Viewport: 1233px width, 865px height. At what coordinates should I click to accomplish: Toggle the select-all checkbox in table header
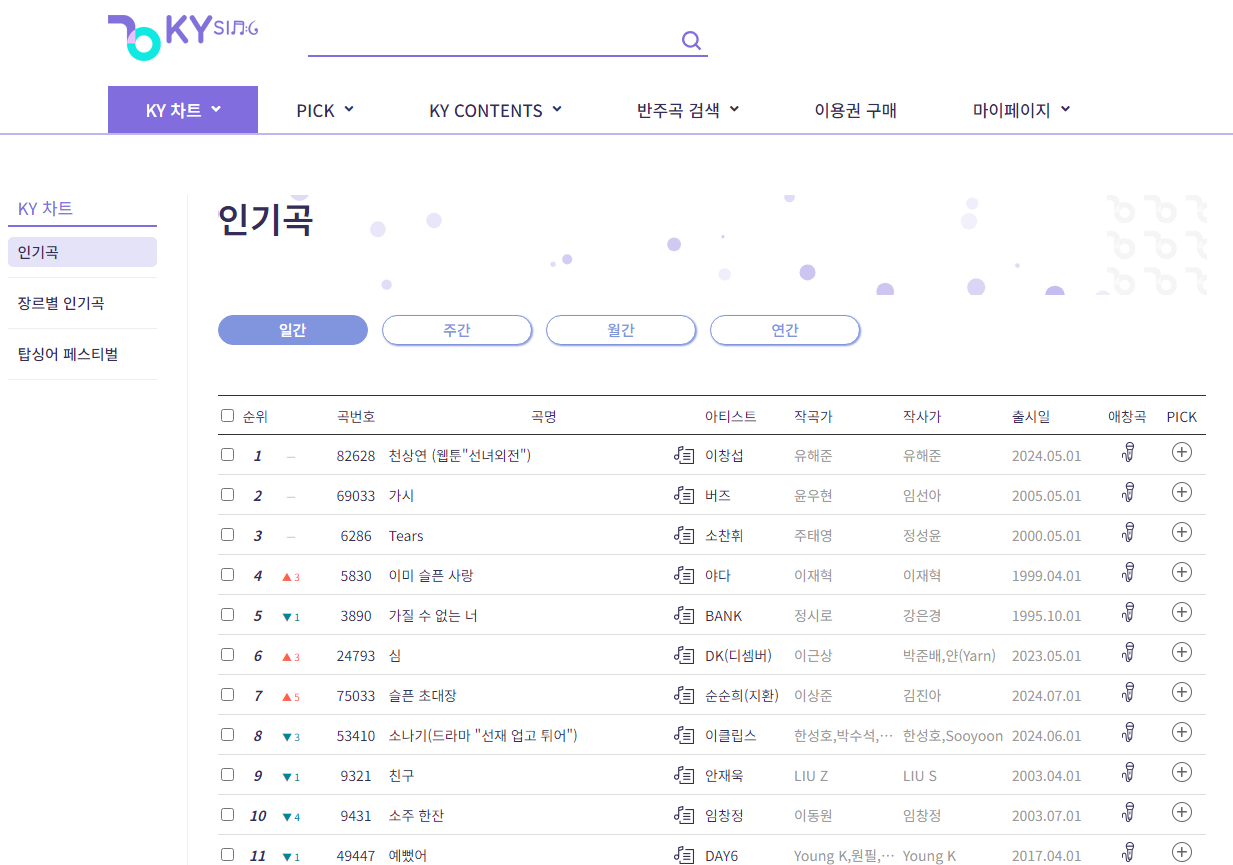coord(227,416)
